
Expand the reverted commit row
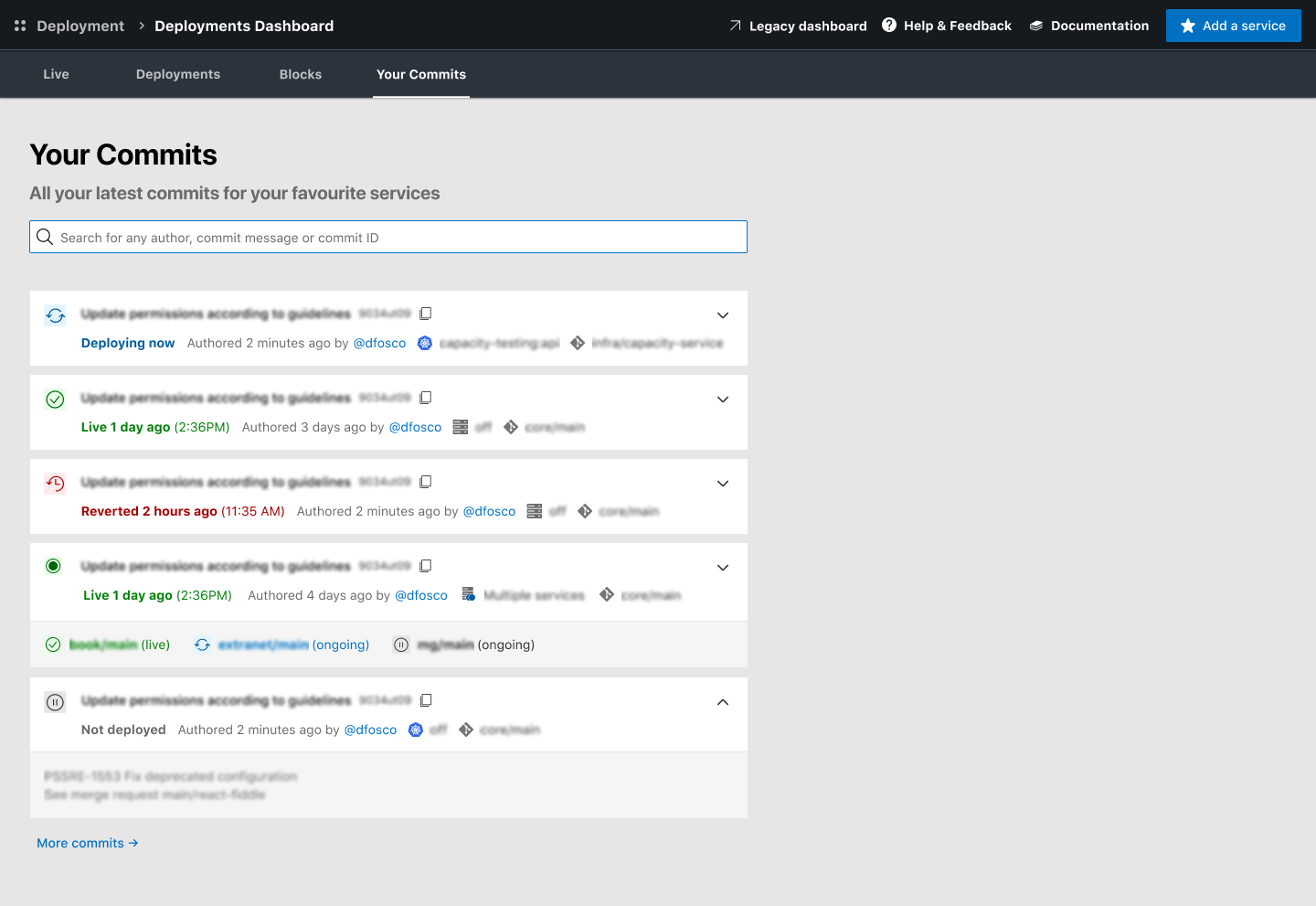(x=723, y=483)
